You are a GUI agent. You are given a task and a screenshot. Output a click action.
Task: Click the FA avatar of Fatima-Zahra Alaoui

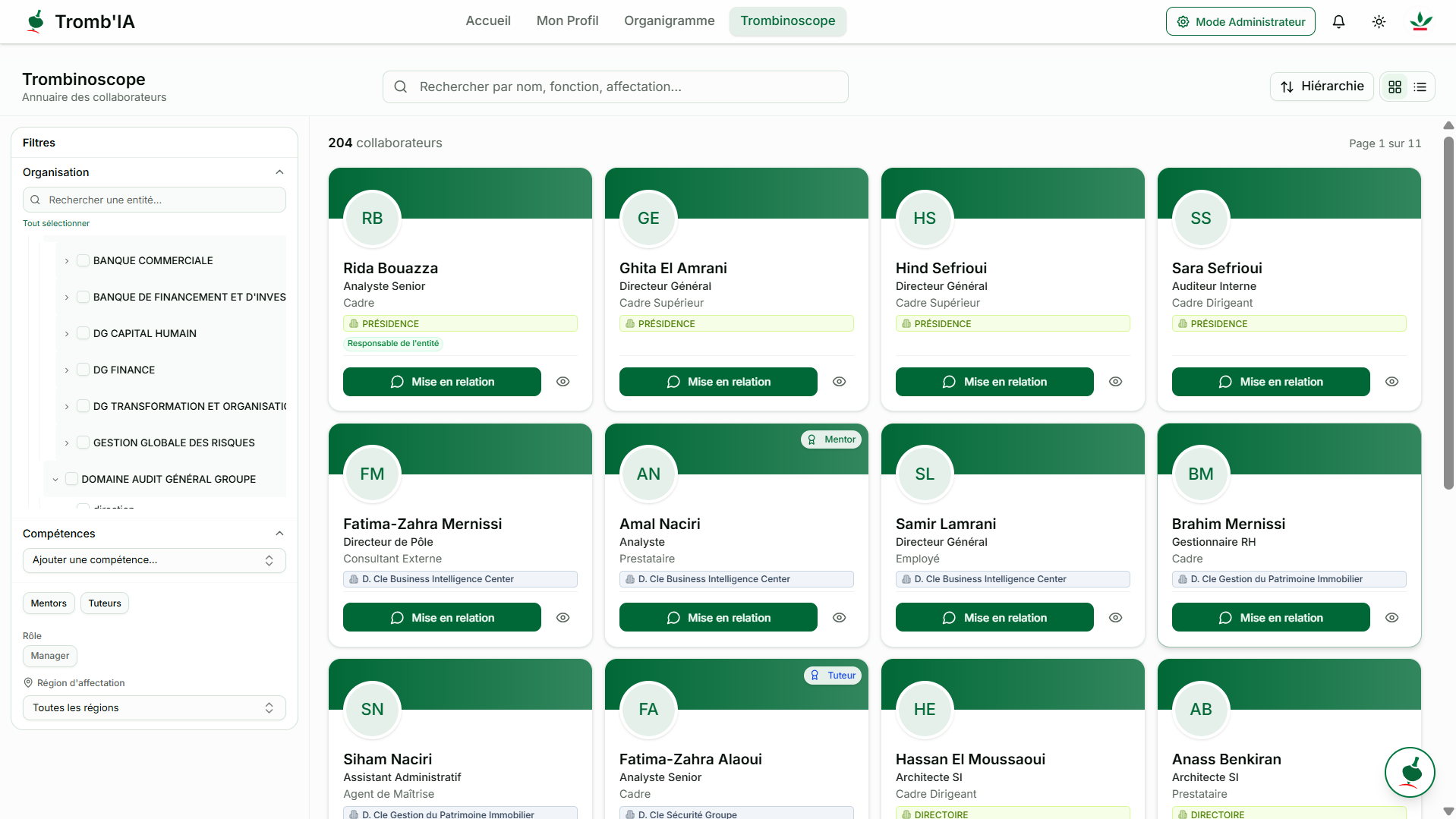point(648,710)
